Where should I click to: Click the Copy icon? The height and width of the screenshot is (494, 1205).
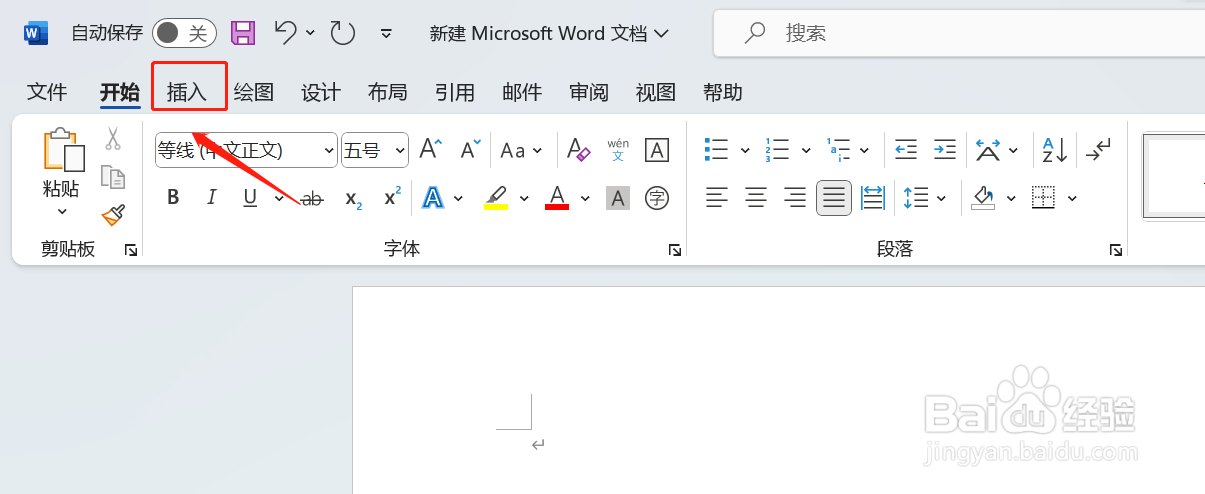pyautogui.click(x=113, y=178)
